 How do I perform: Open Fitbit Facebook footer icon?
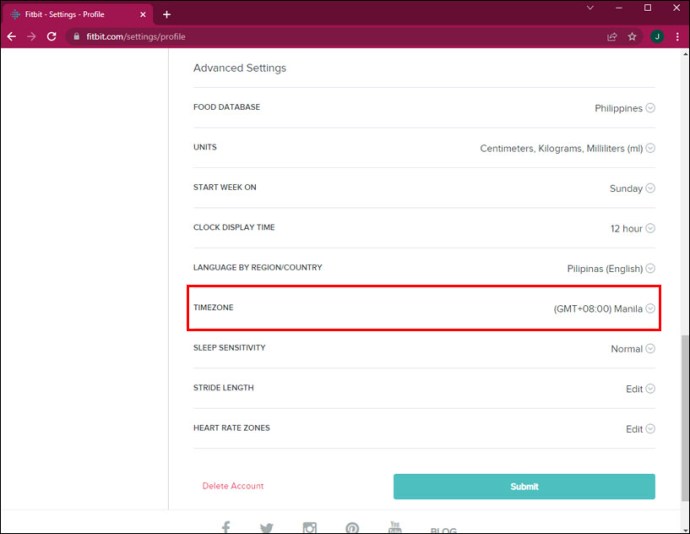click(226, 527)
